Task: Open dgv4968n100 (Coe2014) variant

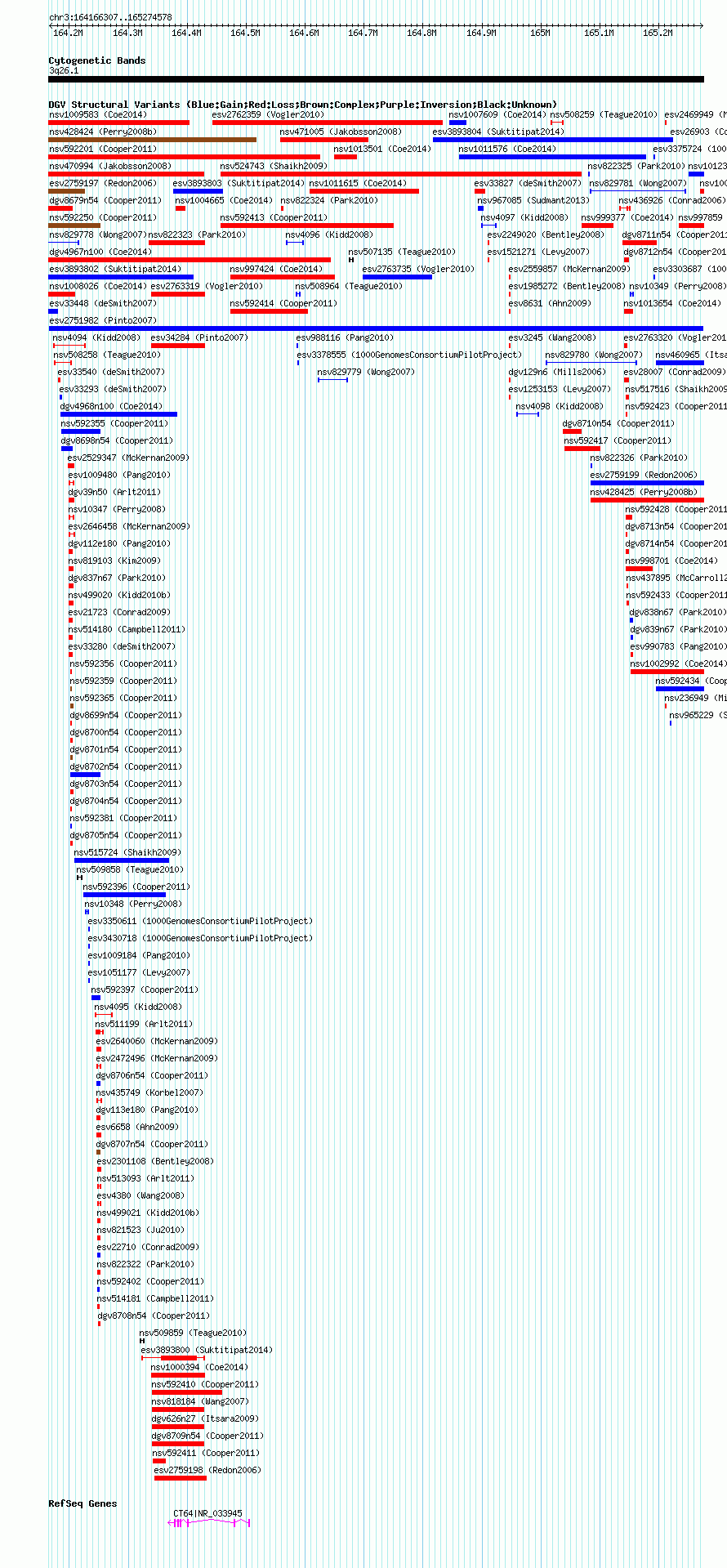Action: [111, 406]
